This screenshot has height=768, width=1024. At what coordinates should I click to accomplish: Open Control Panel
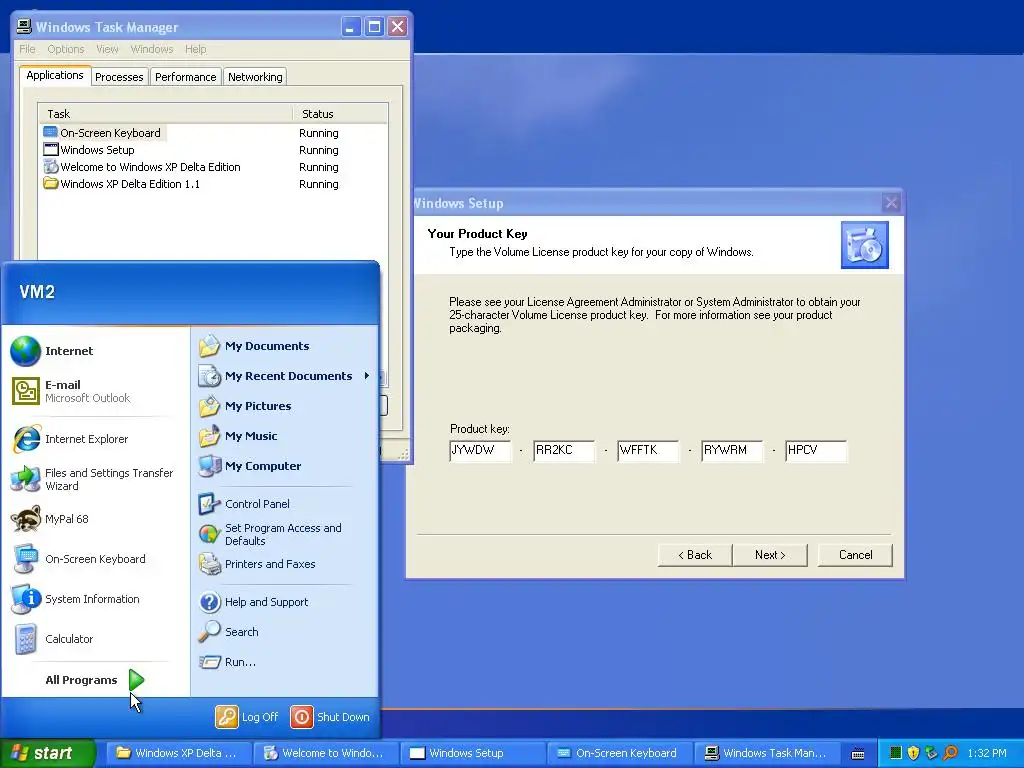coord(244,504)
